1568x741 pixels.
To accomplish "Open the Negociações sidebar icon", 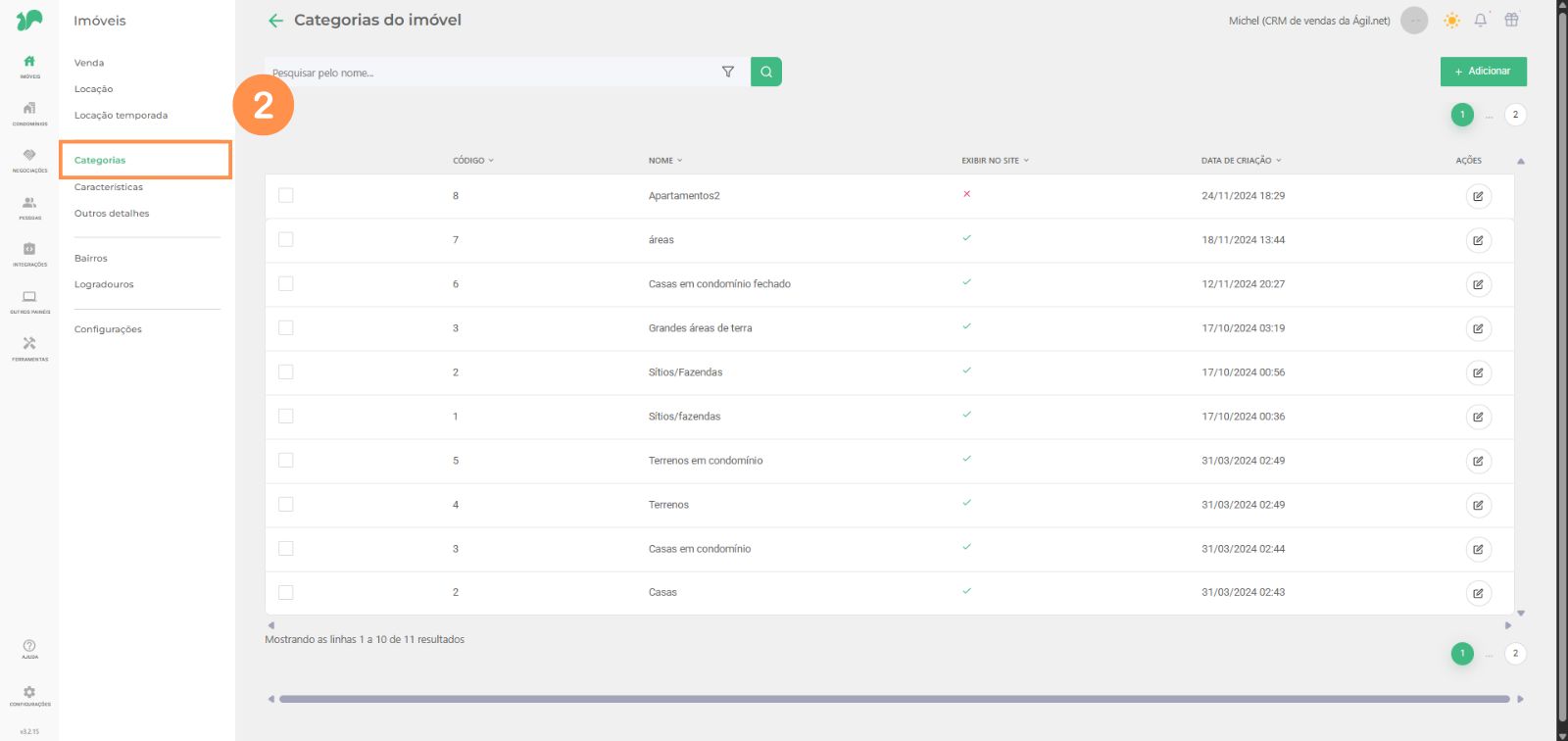I will pos(29,159).
